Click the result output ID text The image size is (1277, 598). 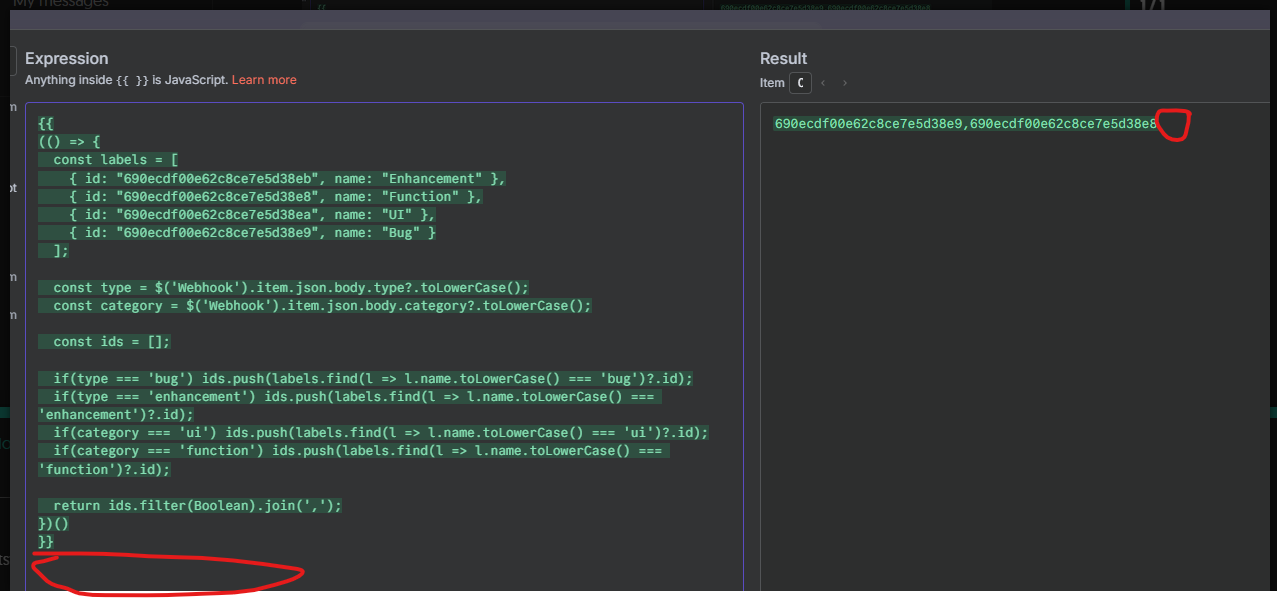pos(965,124)
